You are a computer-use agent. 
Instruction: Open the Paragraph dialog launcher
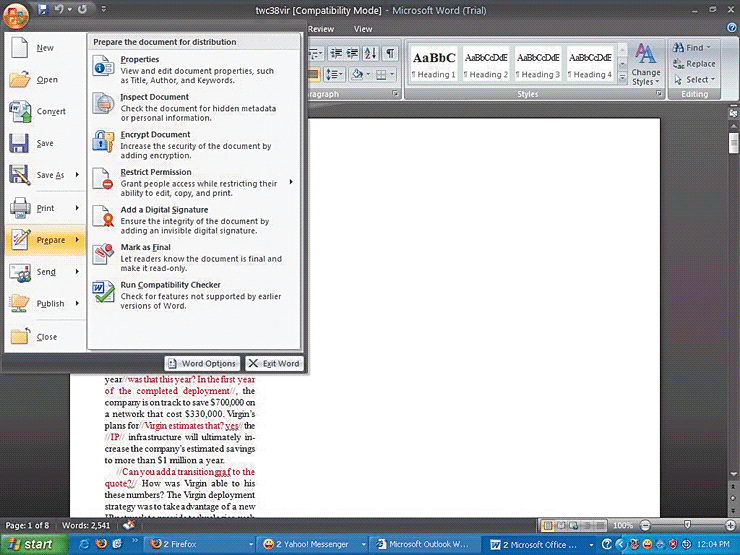(x=395, y=94)
